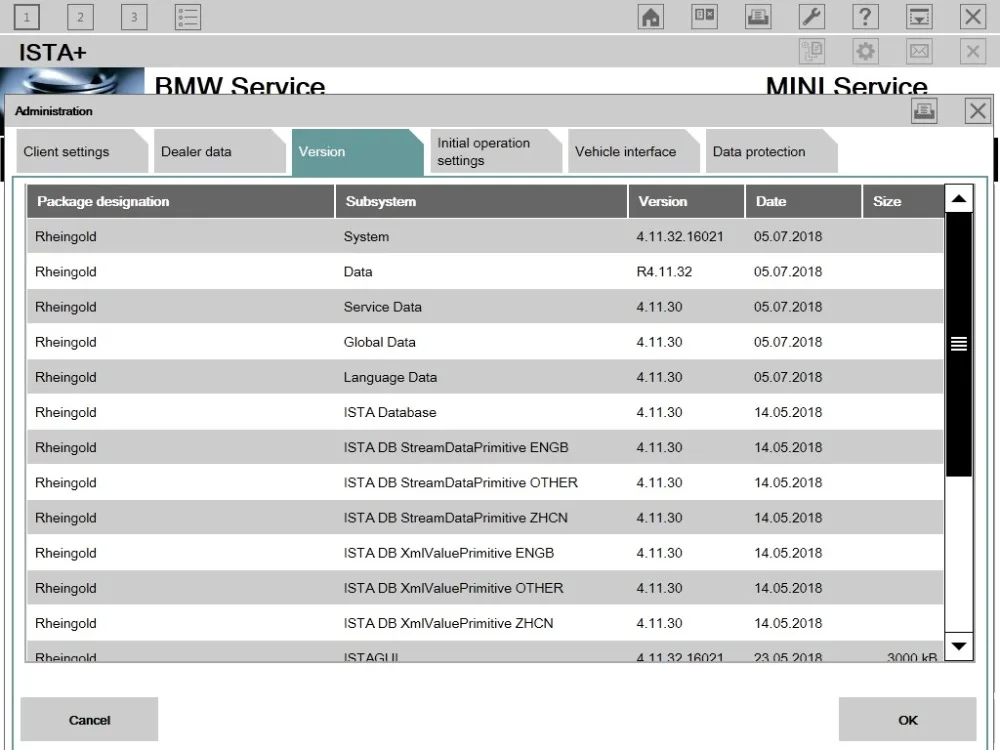Click the screen download icon in top toolbar
1000x750 pixels.
point(919,17)
